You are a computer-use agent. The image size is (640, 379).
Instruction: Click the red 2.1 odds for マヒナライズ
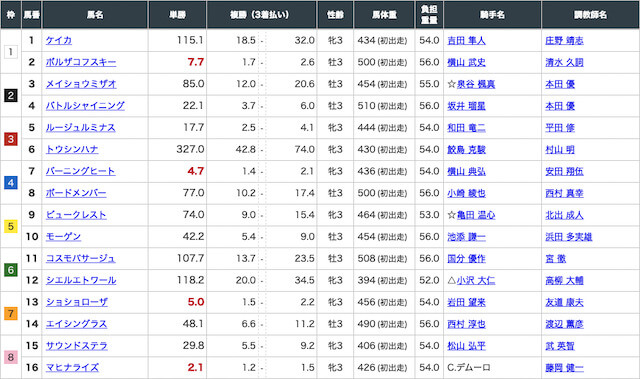coord(196,368)
